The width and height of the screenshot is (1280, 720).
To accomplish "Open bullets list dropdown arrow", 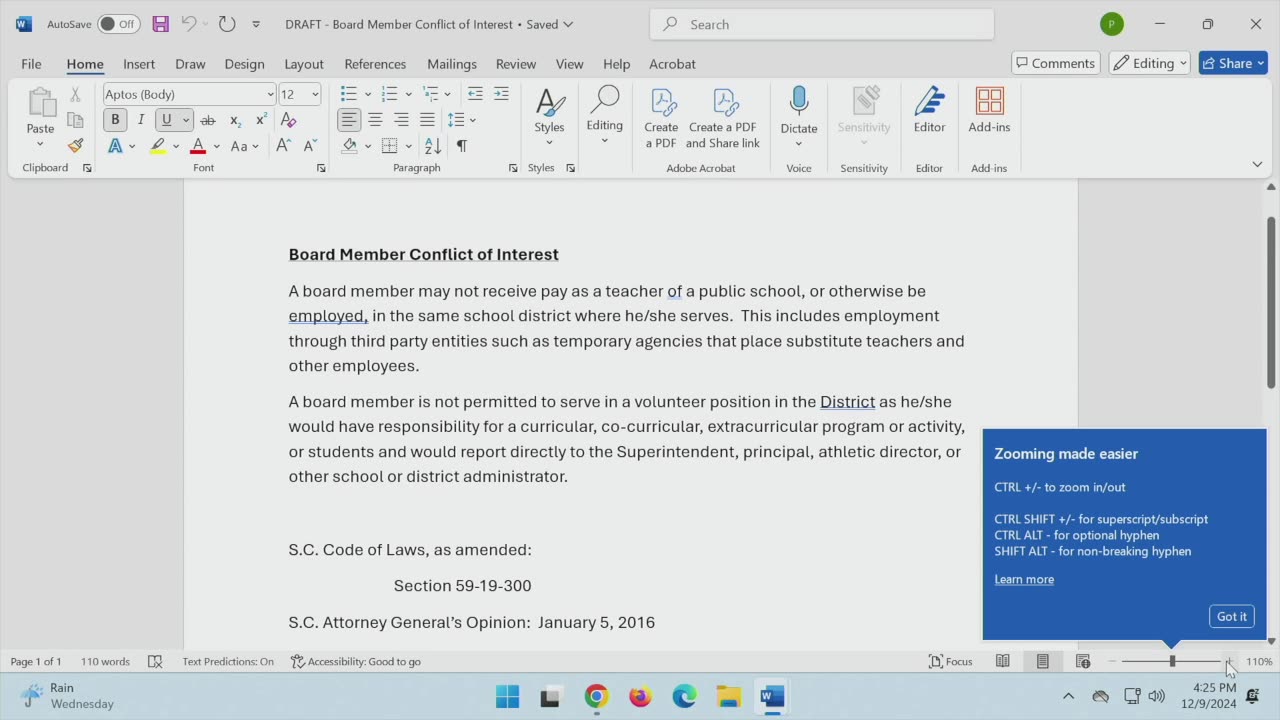I will tap(368, 94).
